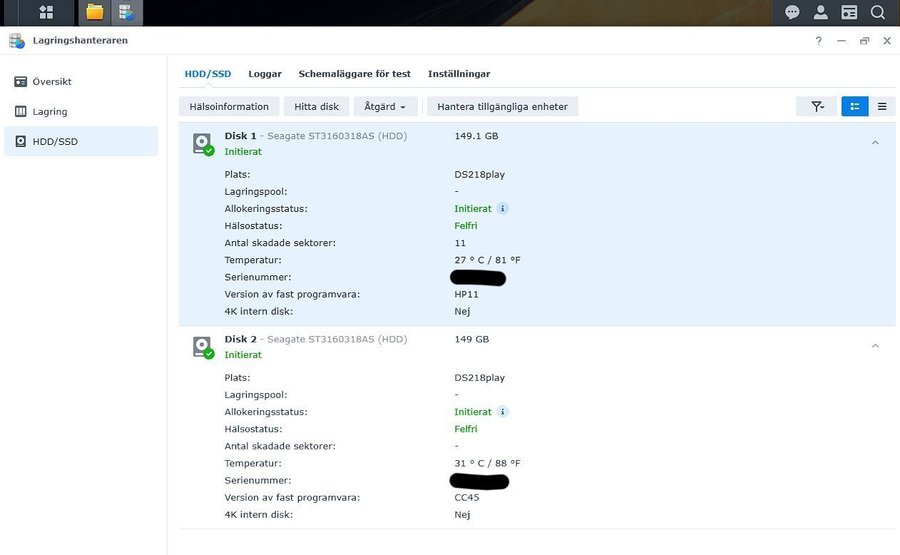Select Lagring in the sidebar
Screen dimensions: 900x555
pyautogui.click(x=50, y=112)
